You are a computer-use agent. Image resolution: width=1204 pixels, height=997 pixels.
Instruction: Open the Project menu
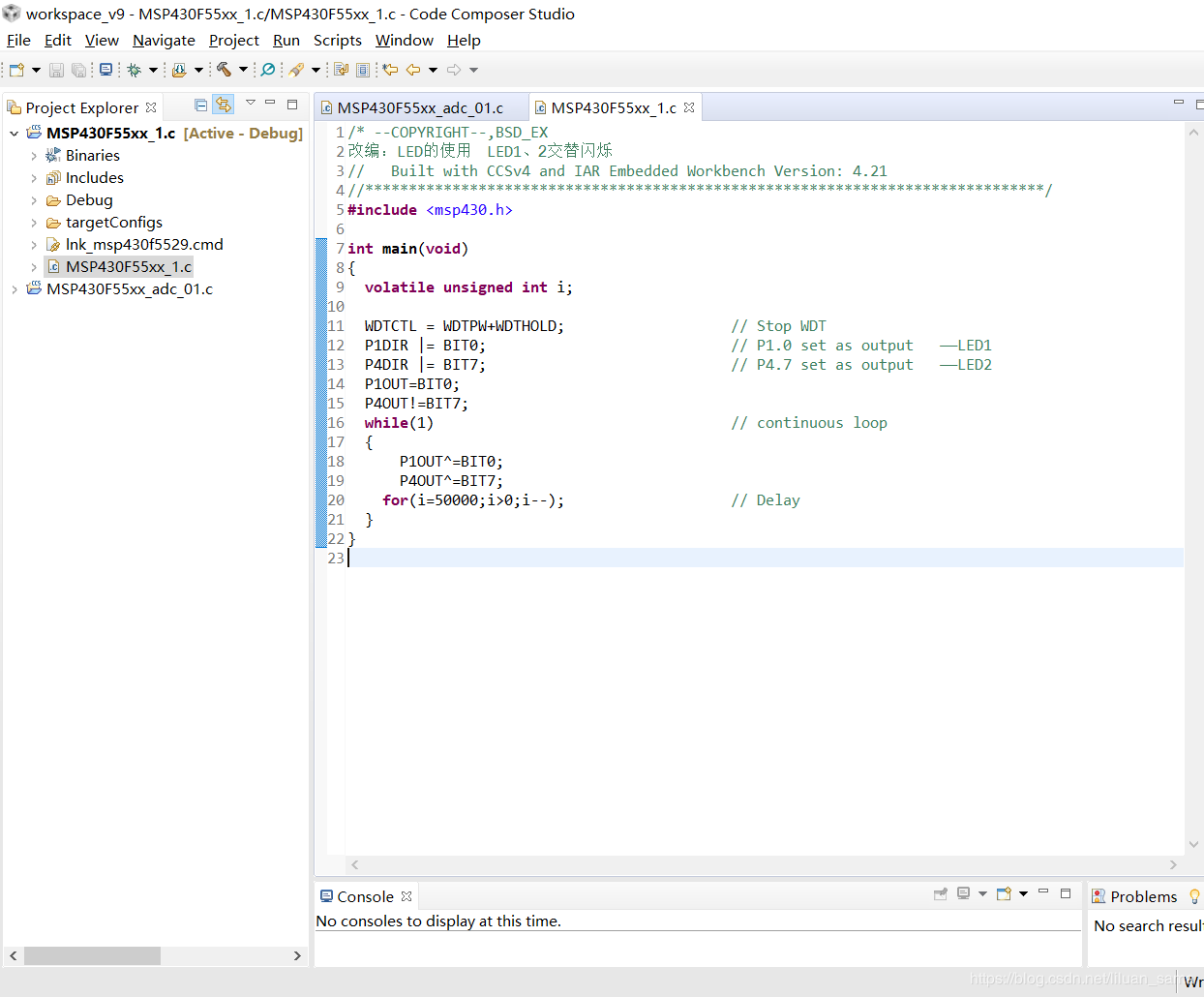tap(233, 41)
